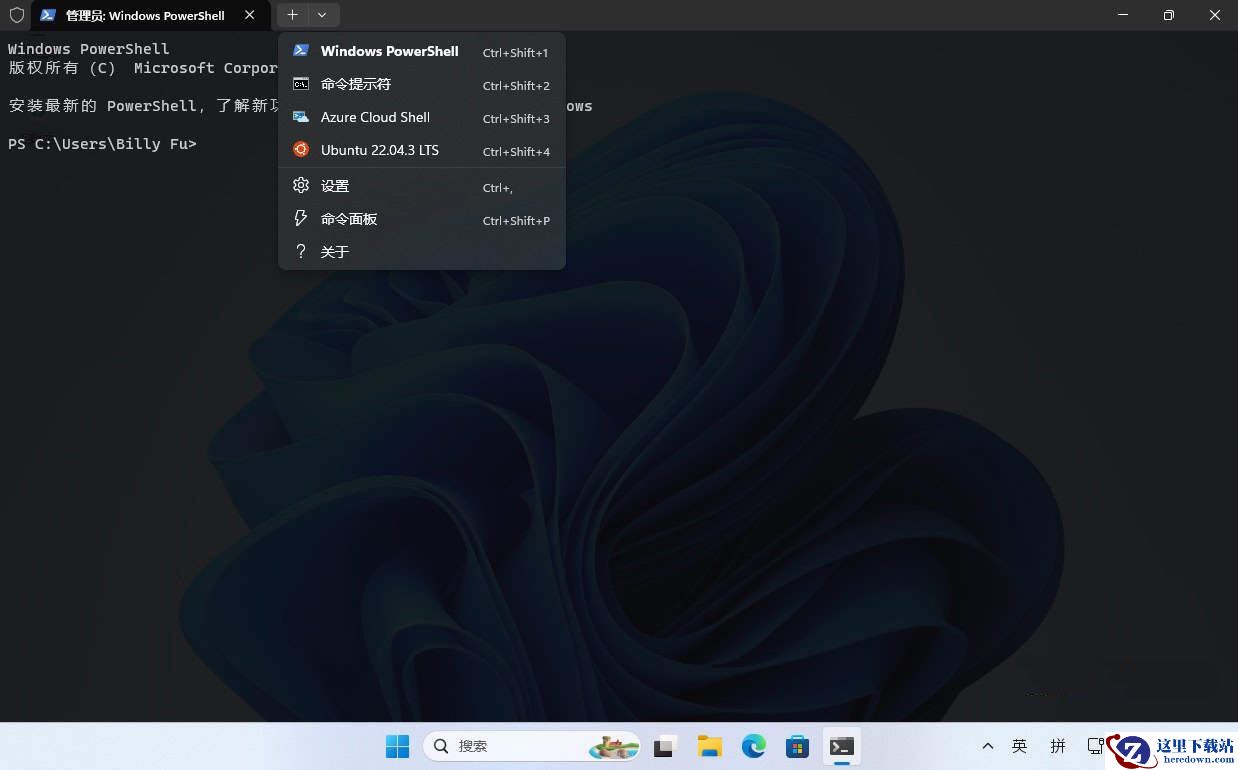Click the question mark About icon

(300, 252)
